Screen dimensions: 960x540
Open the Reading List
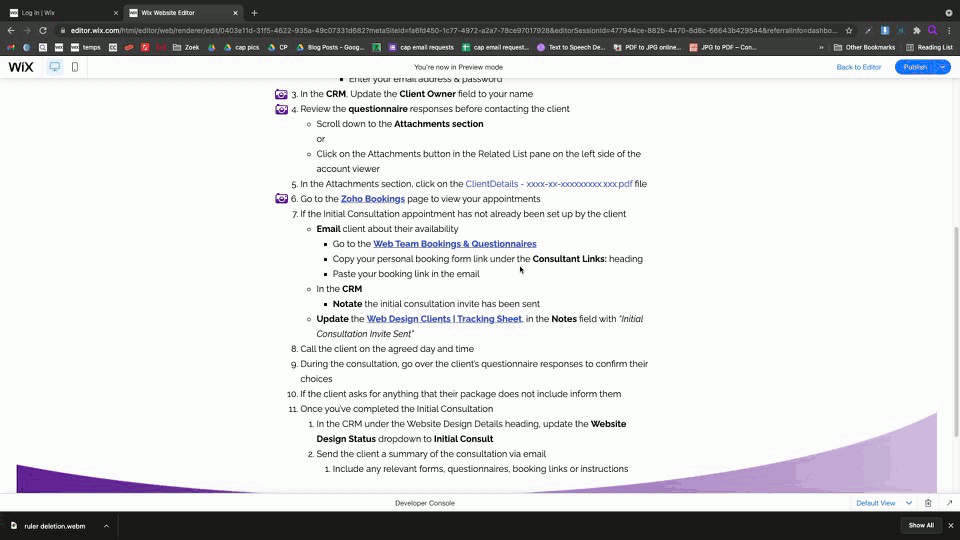(x=929, y=47)
